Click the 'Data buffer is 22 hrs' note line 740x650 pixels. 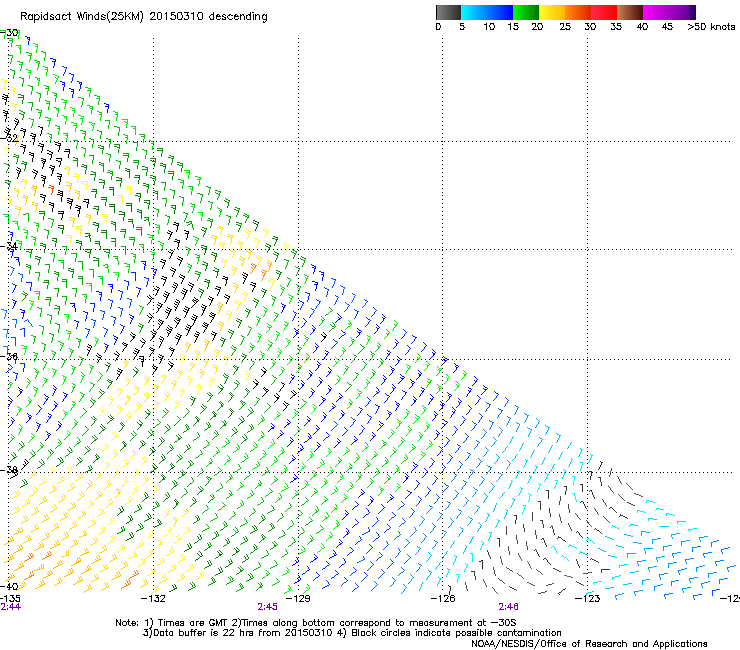tap(352, 633)
